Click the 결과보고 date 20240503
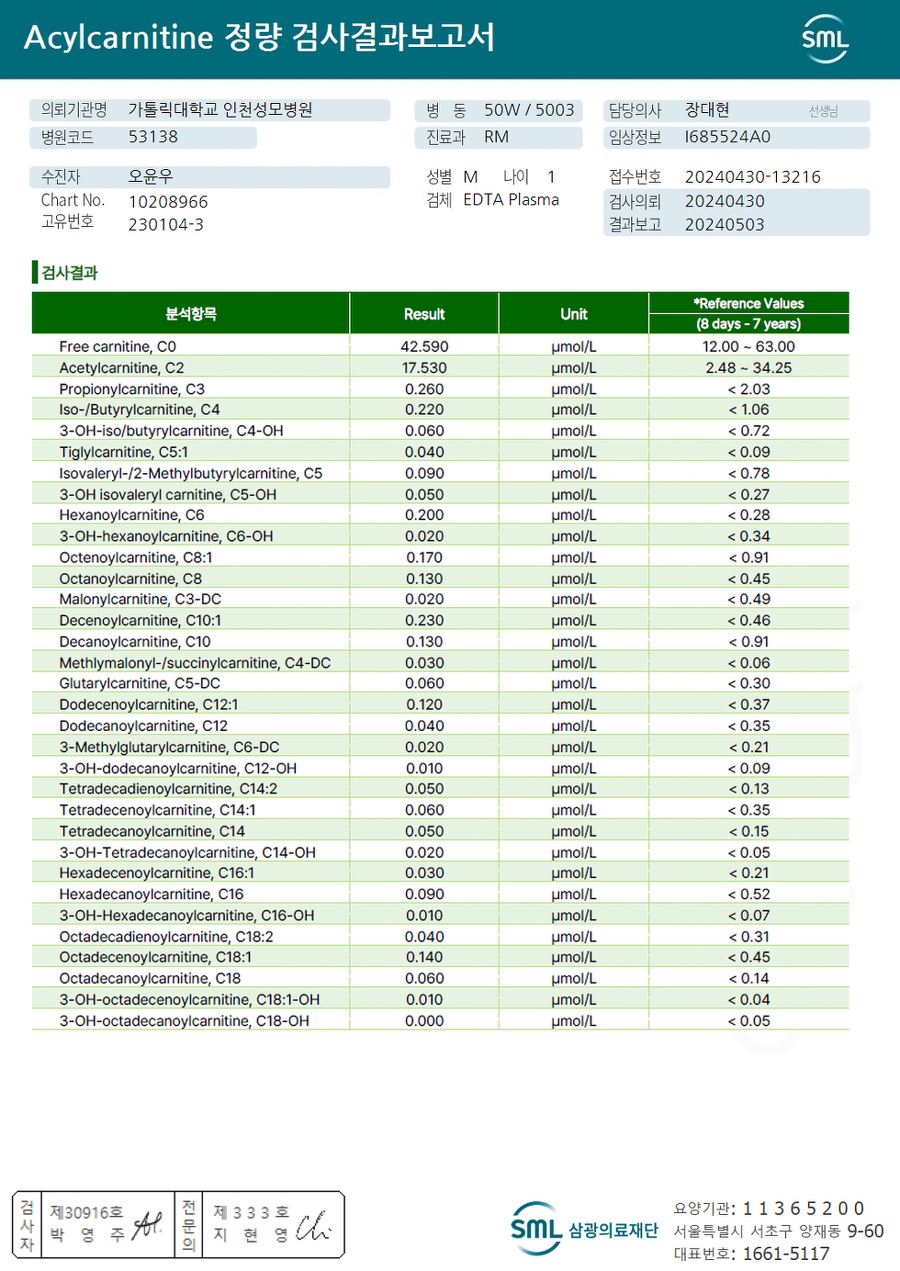The width and height of the screenshot is (900, 1271). click(x=725, y=225)
